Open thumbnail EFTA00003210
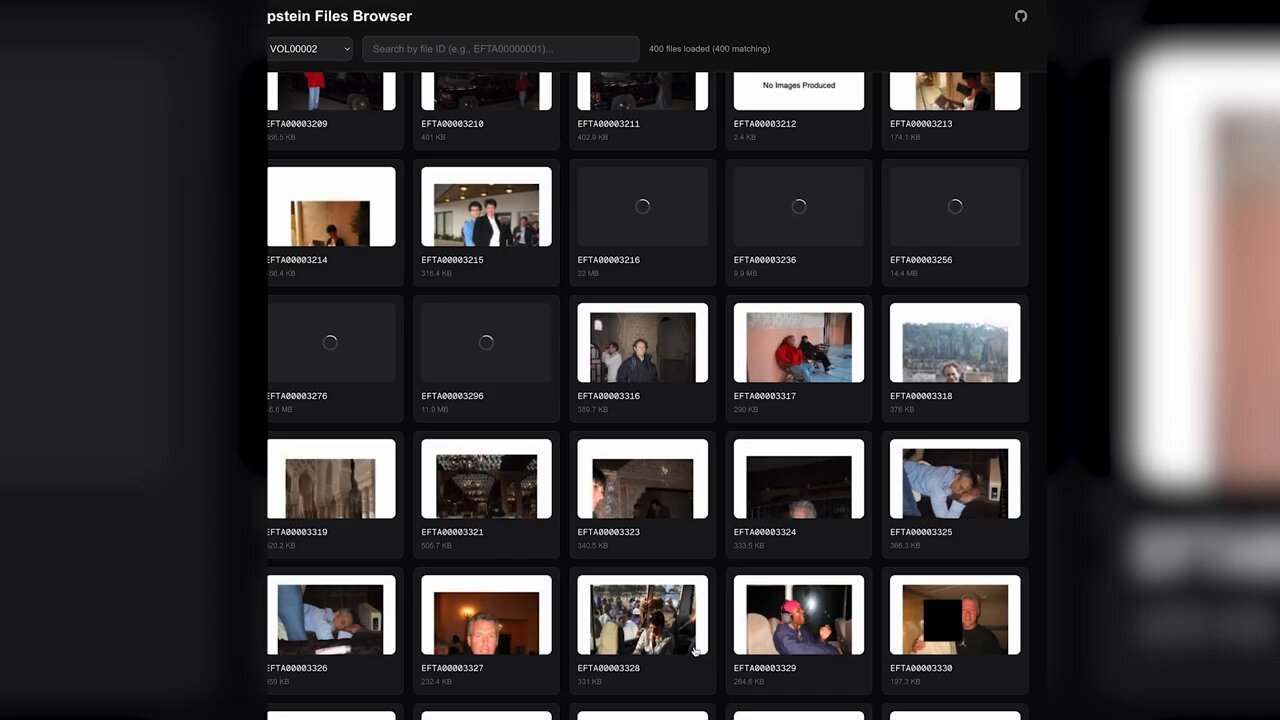The width and height of the screenshot is (1280, 720). pyautogui.click(x=486, y=91)
